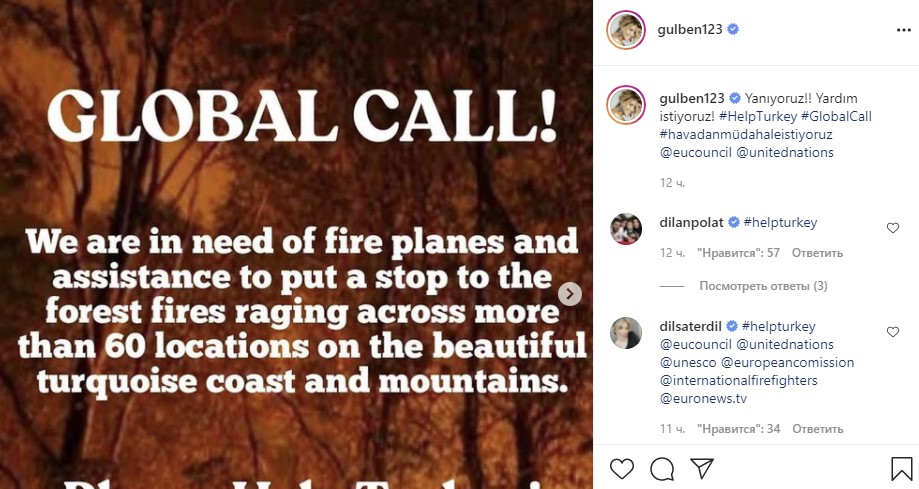The width and height of the screenshot is (919, 489).
Task: Go to next image in the carousel
Action: [x=569, y=294]
